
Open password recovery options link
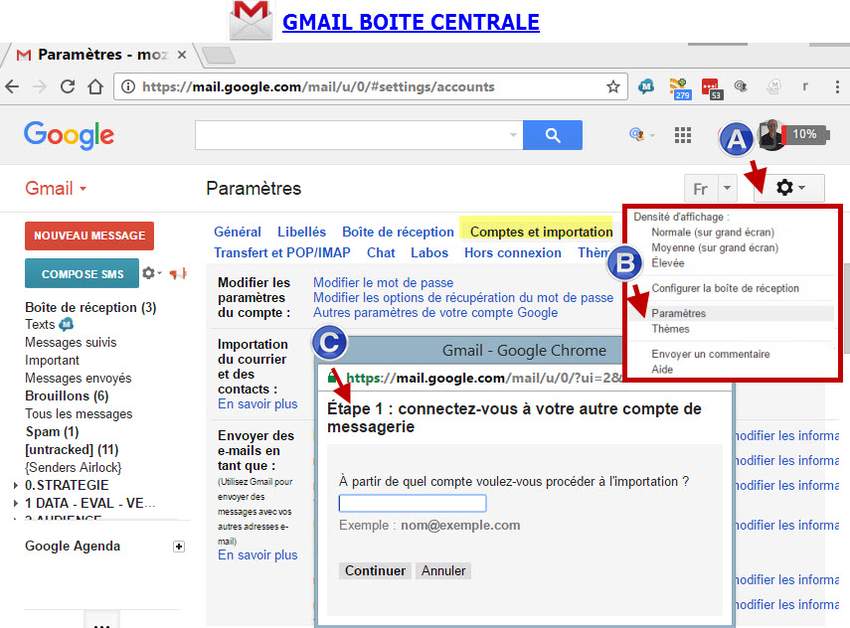click(x=463, y=298)
